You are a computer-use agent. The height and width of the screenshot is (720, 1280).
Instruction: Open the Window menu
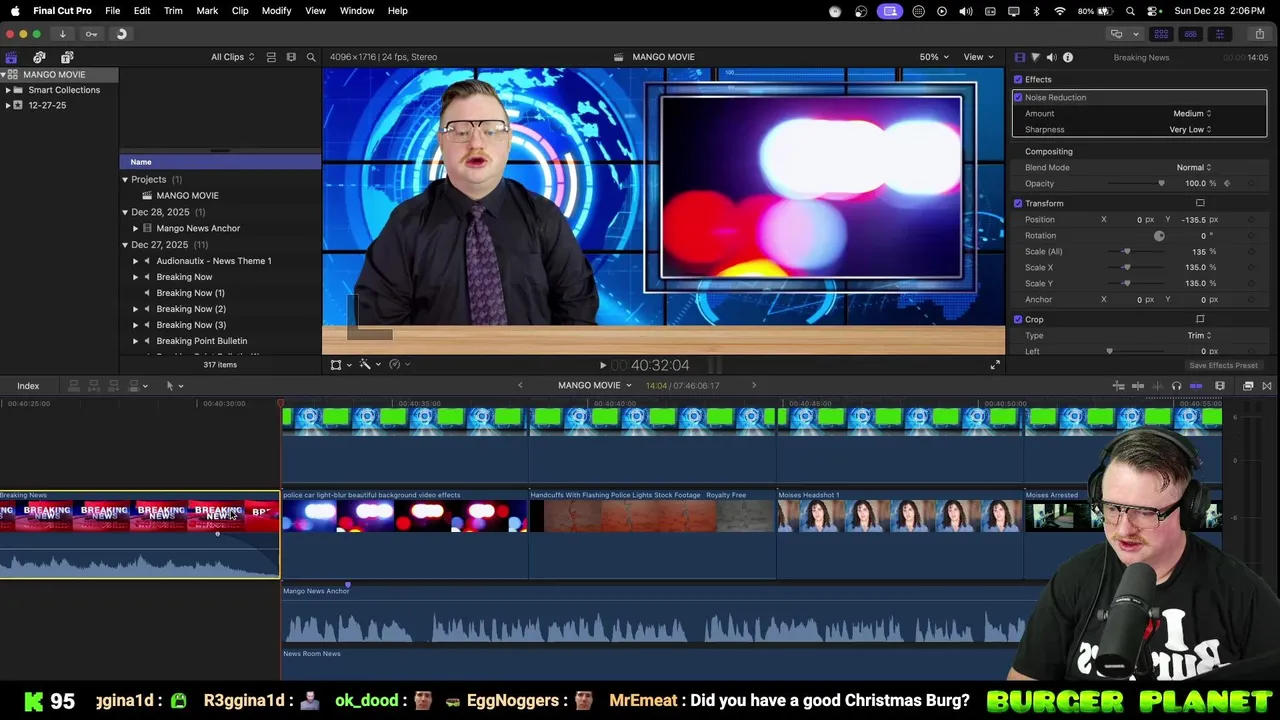[x=356, y=10]
